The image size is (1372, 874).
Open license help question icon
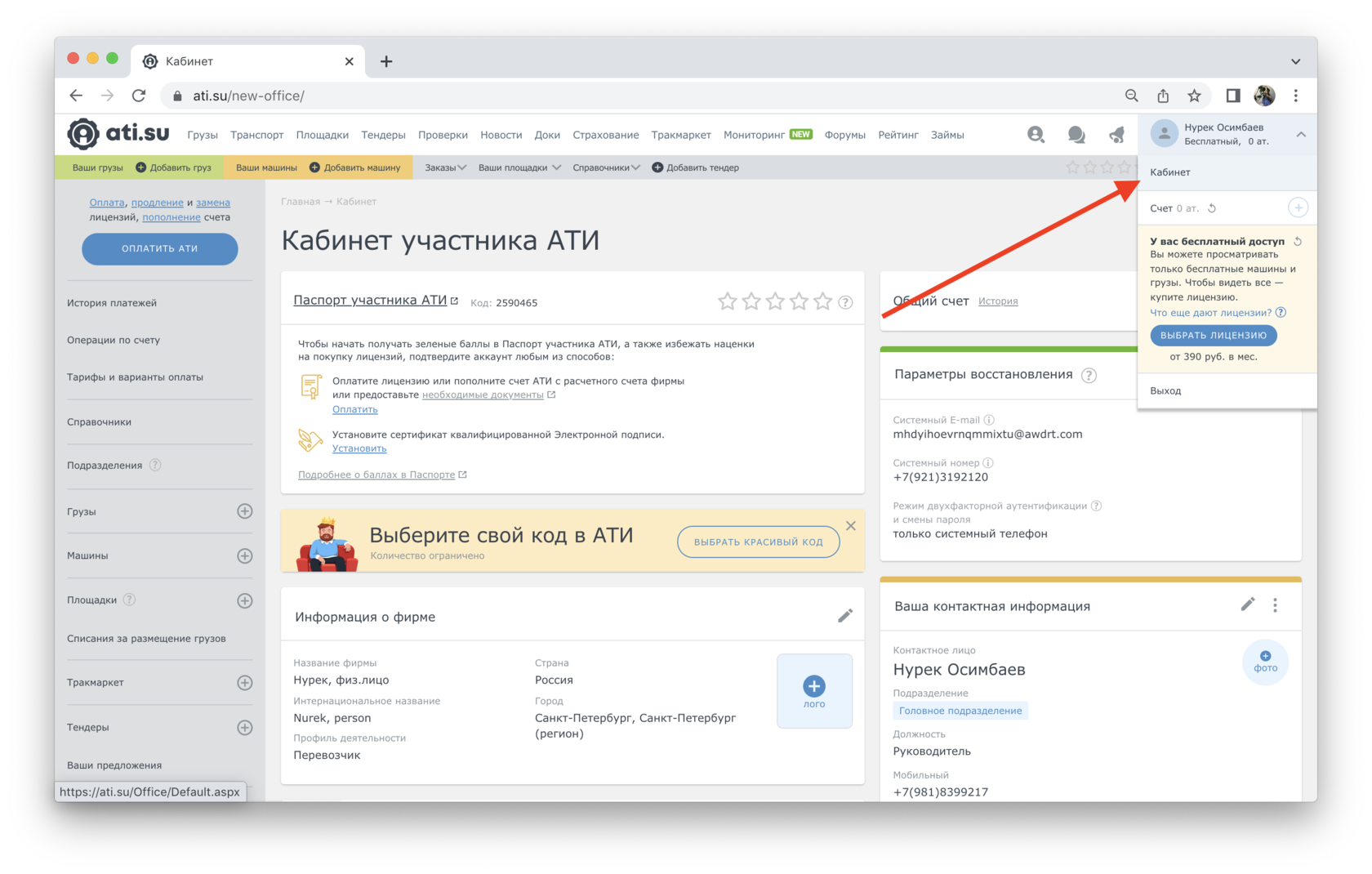[x=1281, y=312]
